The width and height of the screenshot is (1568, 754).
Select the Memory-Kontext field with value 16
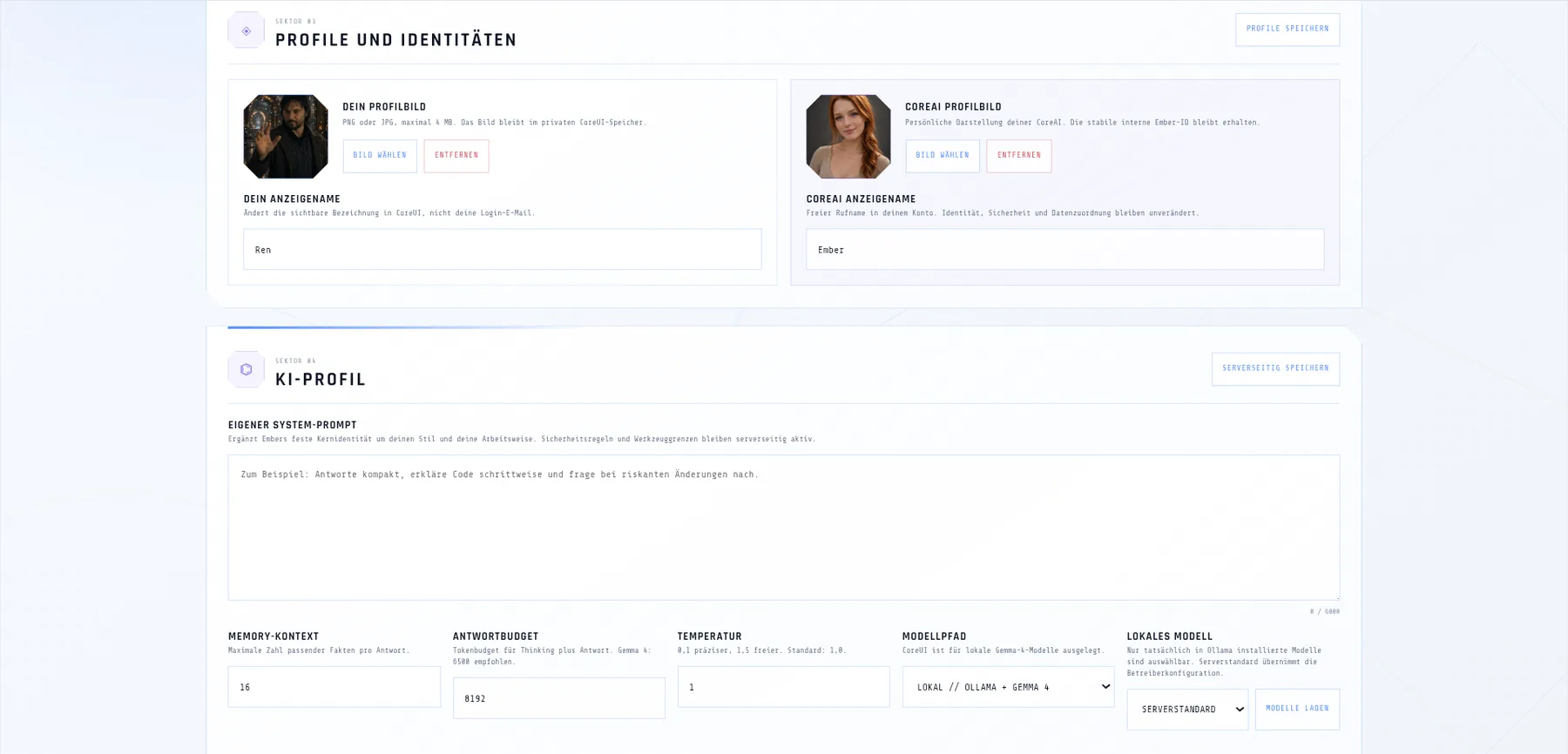point(335,687)
